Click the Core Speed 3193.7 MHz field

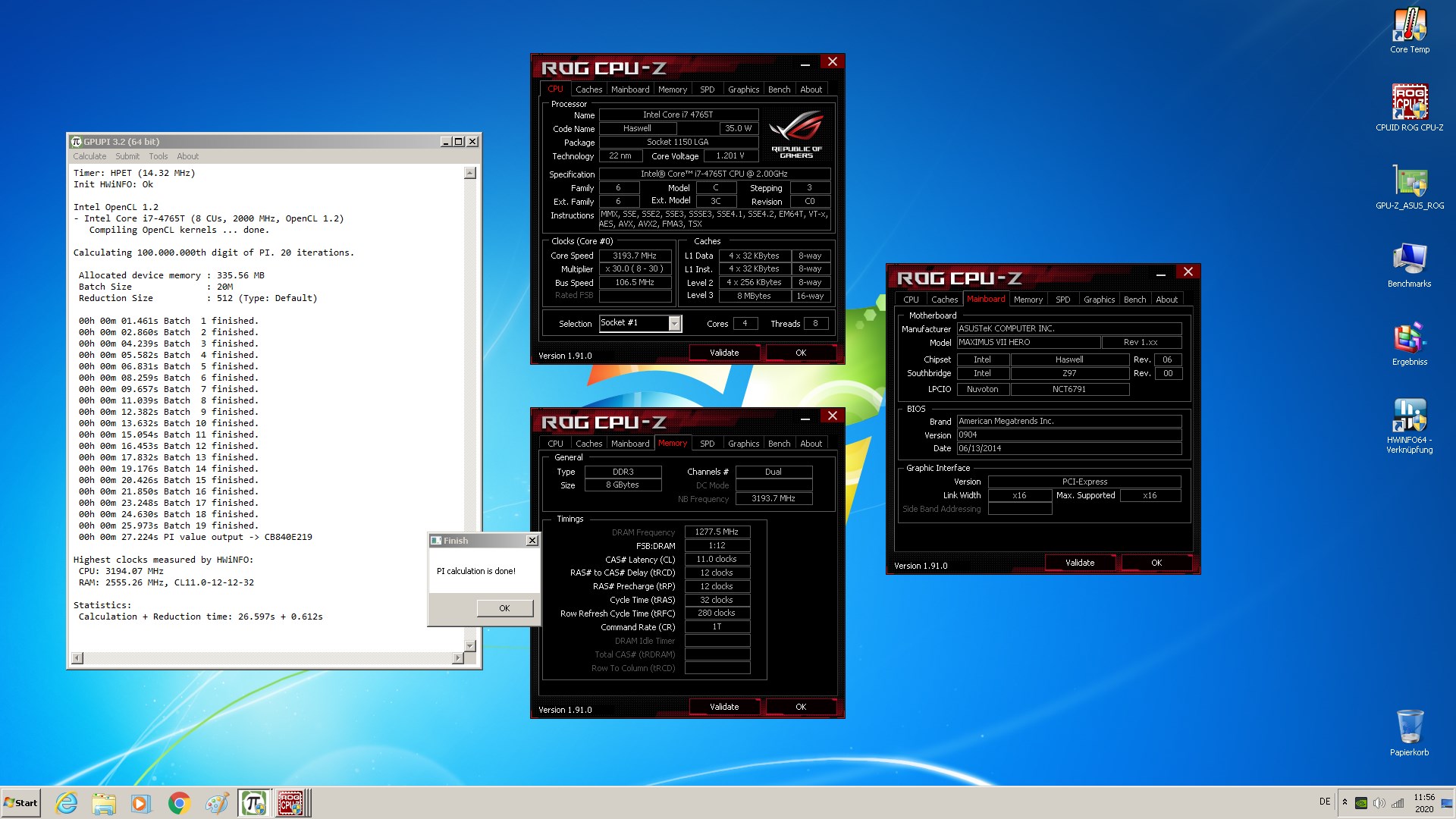635,256
